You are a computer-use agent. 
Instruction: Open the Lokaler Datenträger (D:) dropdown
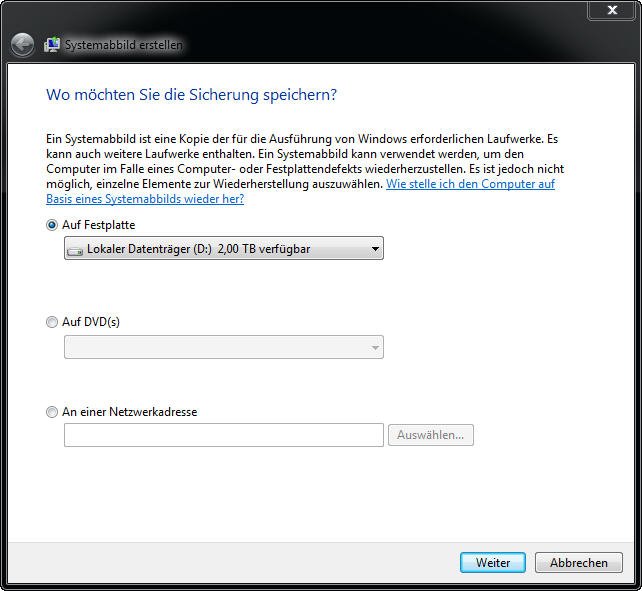click(224, 248)
